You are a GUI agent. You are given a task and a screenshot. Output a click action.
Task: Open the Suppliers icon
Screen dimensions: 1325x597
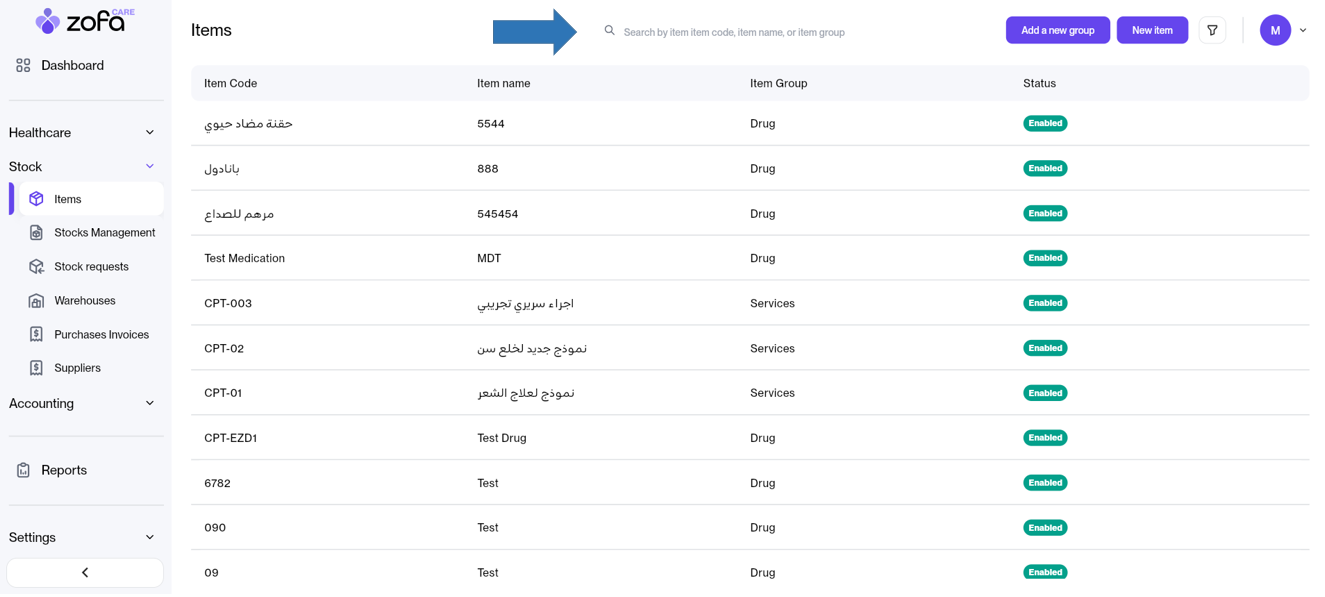click(x=36, y=368)
